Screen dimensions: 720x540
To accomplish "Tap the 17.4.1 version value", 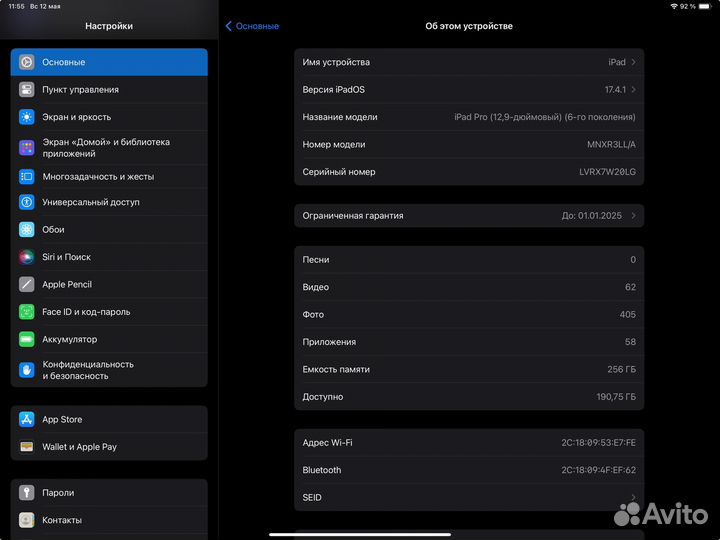I will pos(615,90).
